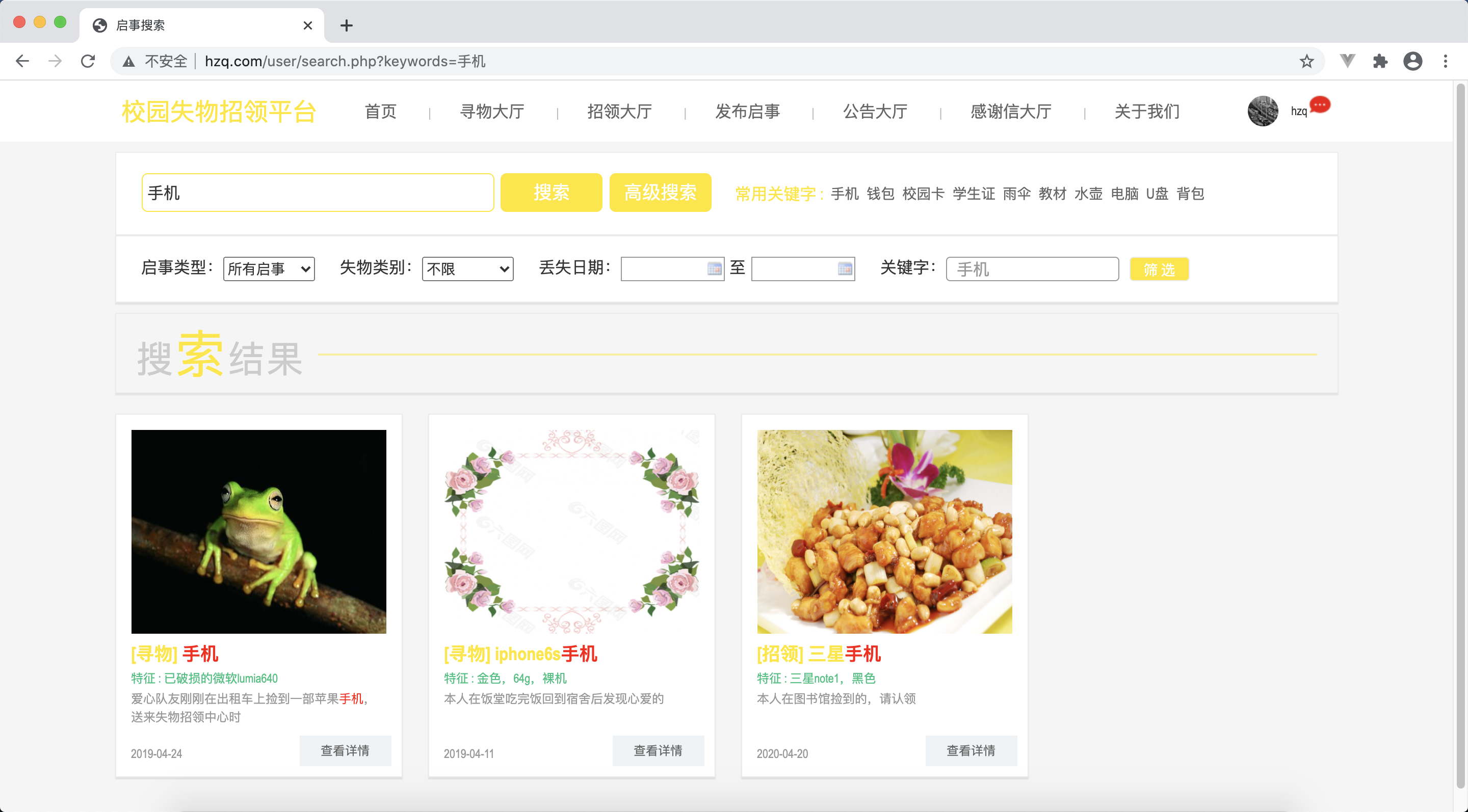The width and height of the screenshot is (1468, 812).
Task: Open calendar picker for end date
Action: click(845, 269)
